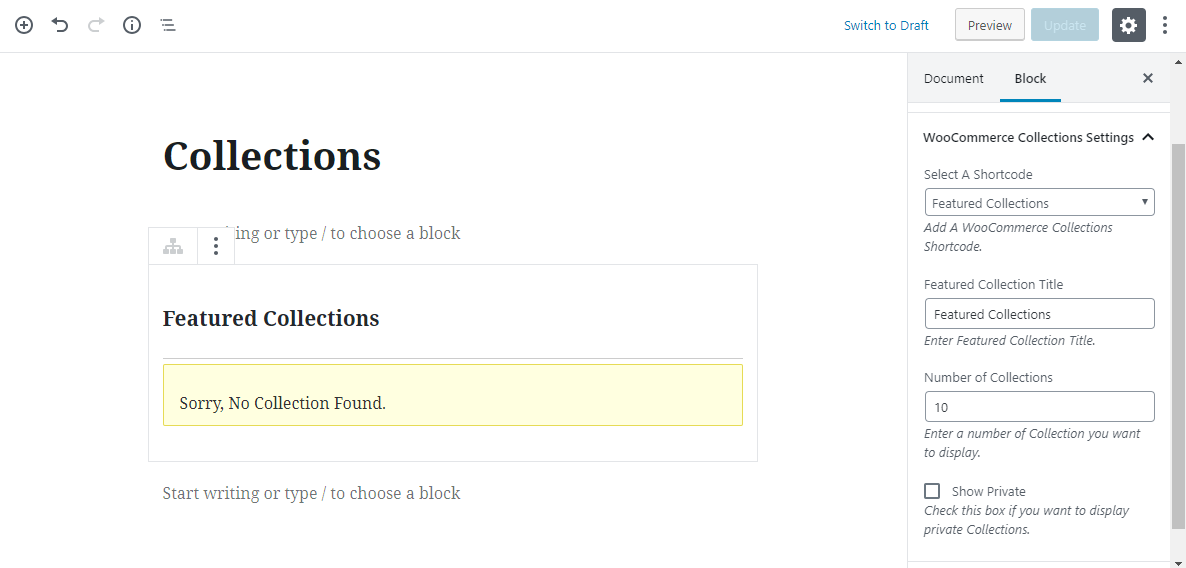Switch to the Document tab
This screenshot has height=568, width=1186.
click(x=953, y=78)
